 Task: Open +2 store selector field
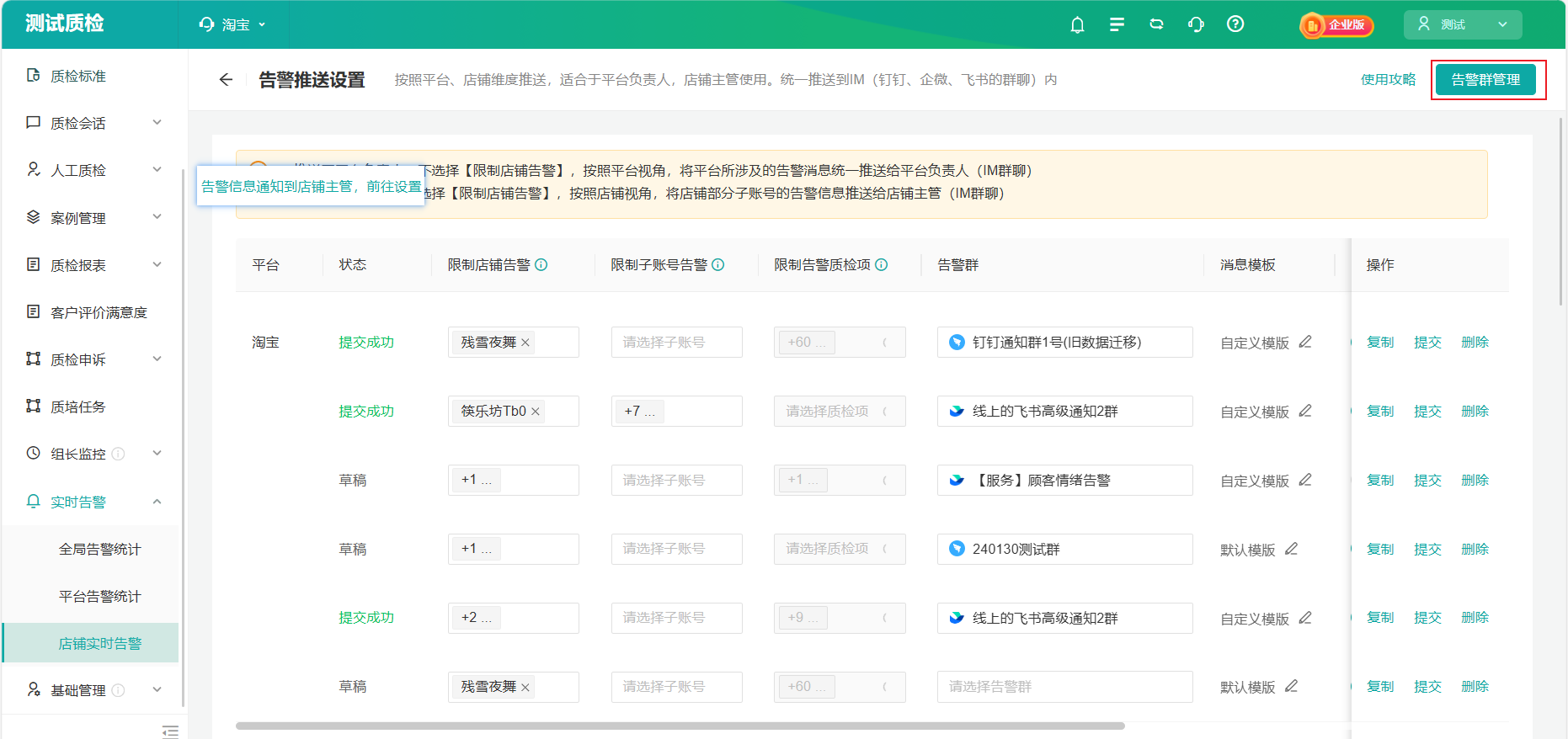(x=514, y=618)
